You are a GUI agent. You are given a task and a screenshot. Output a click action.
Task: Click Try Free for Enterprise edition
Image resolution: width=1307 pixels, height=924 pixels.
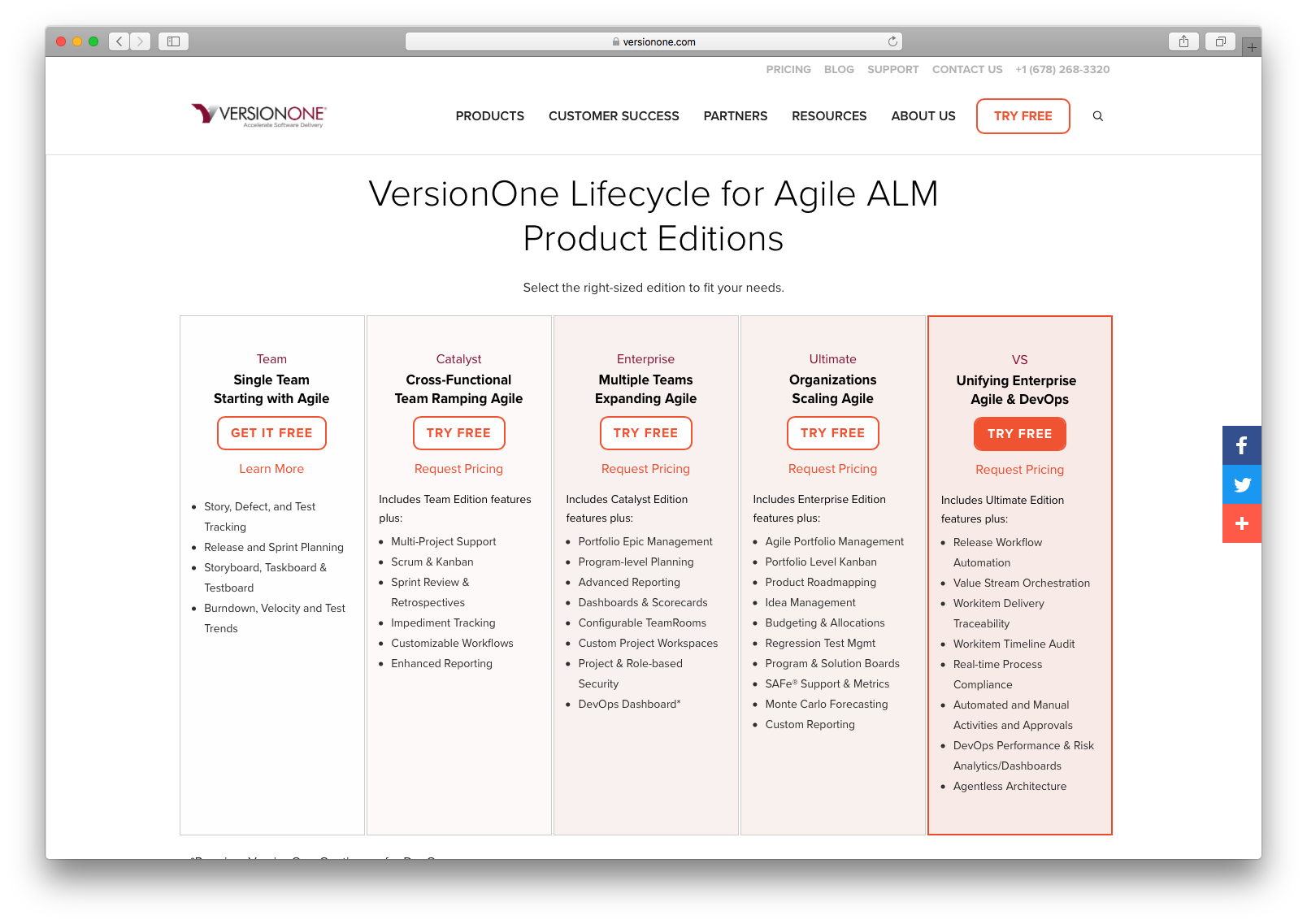645,433
